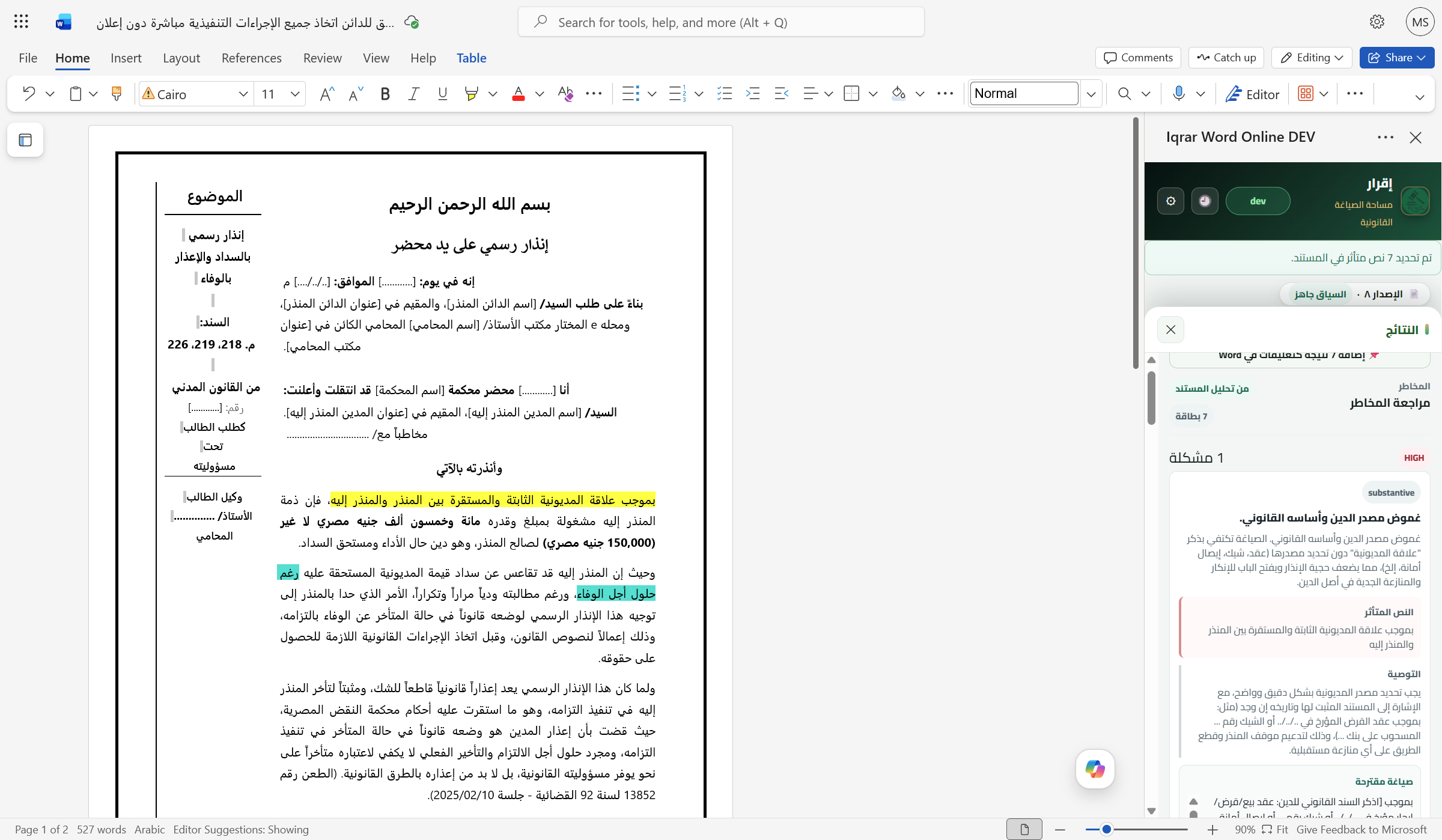Screen dimensions: 1442x840
Task: Switch to the Review tab
Action: pyautogui.click(x=323, y=58)
